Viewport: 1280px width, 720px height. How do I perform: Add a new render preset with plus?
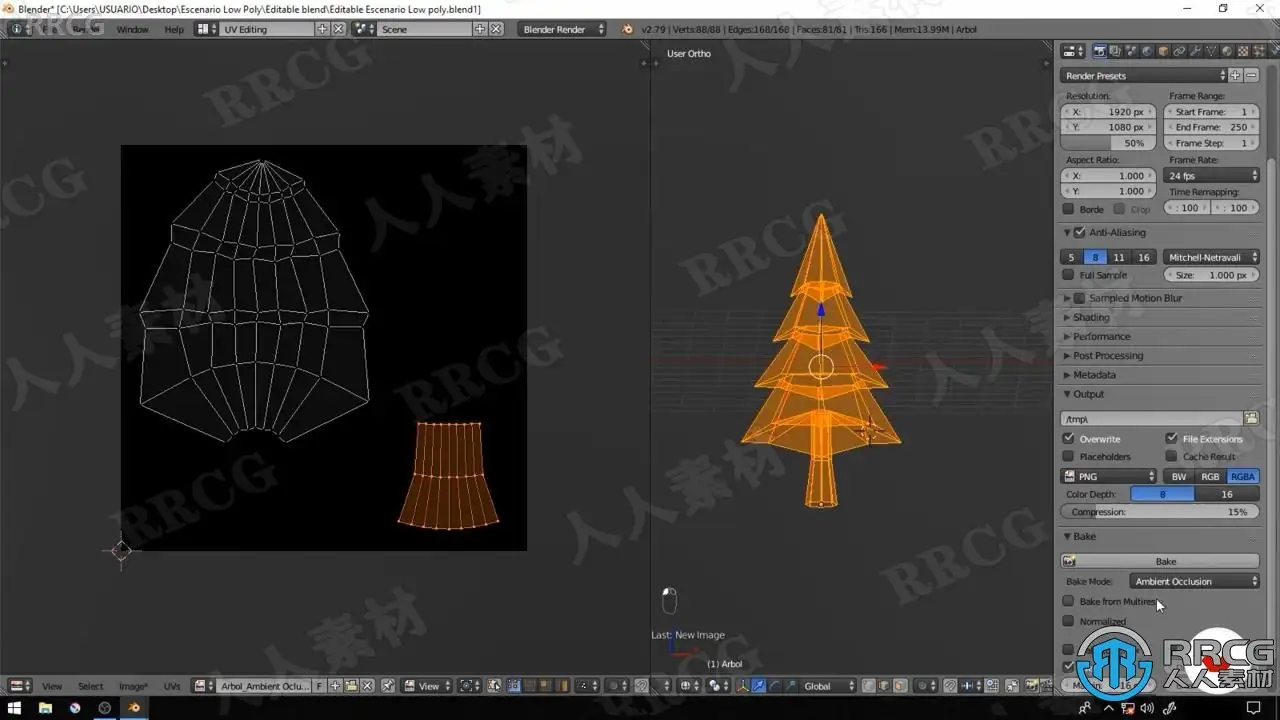[1236, 76]
